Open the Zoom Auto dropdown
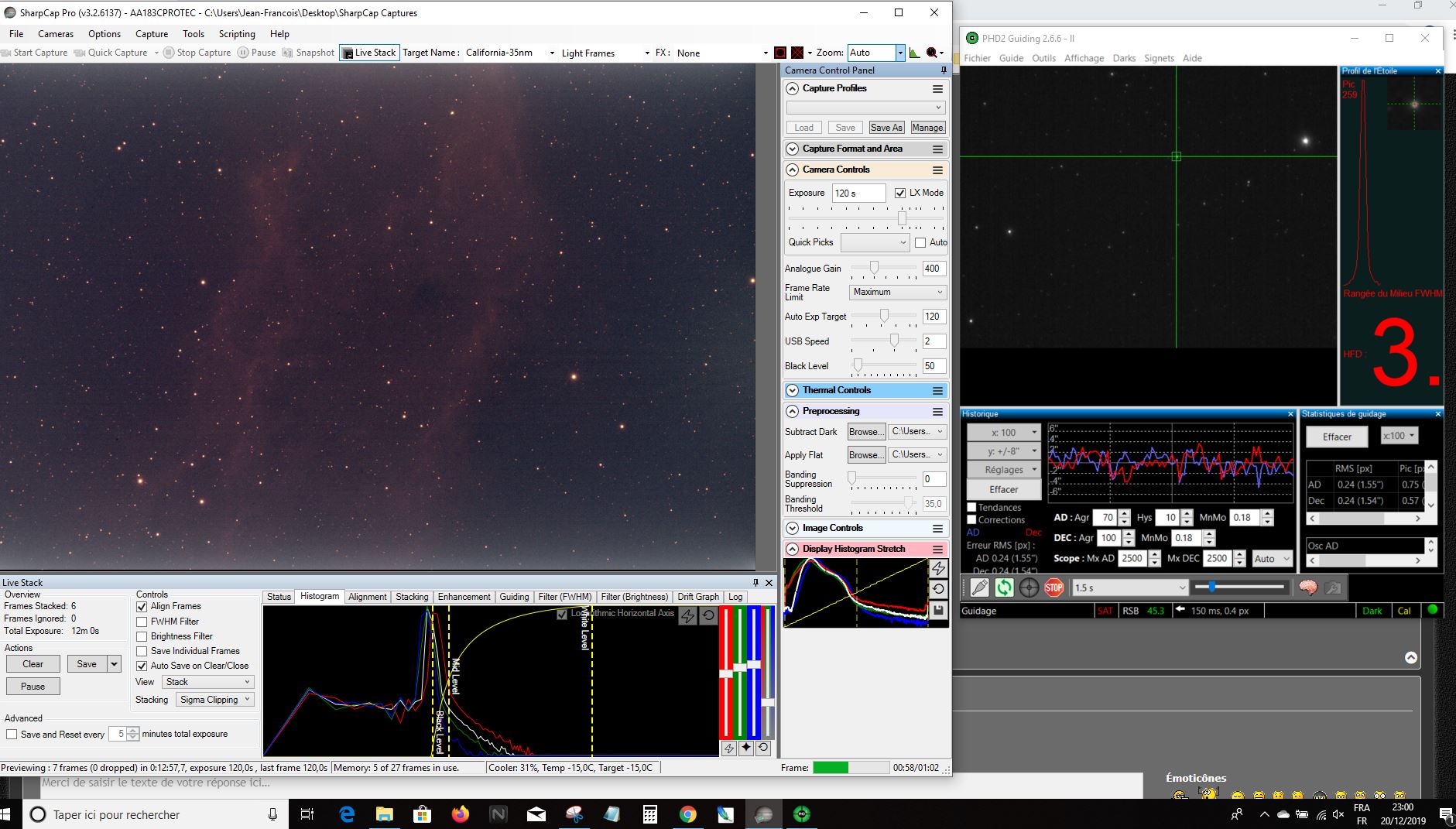 [x=899, y=53]
